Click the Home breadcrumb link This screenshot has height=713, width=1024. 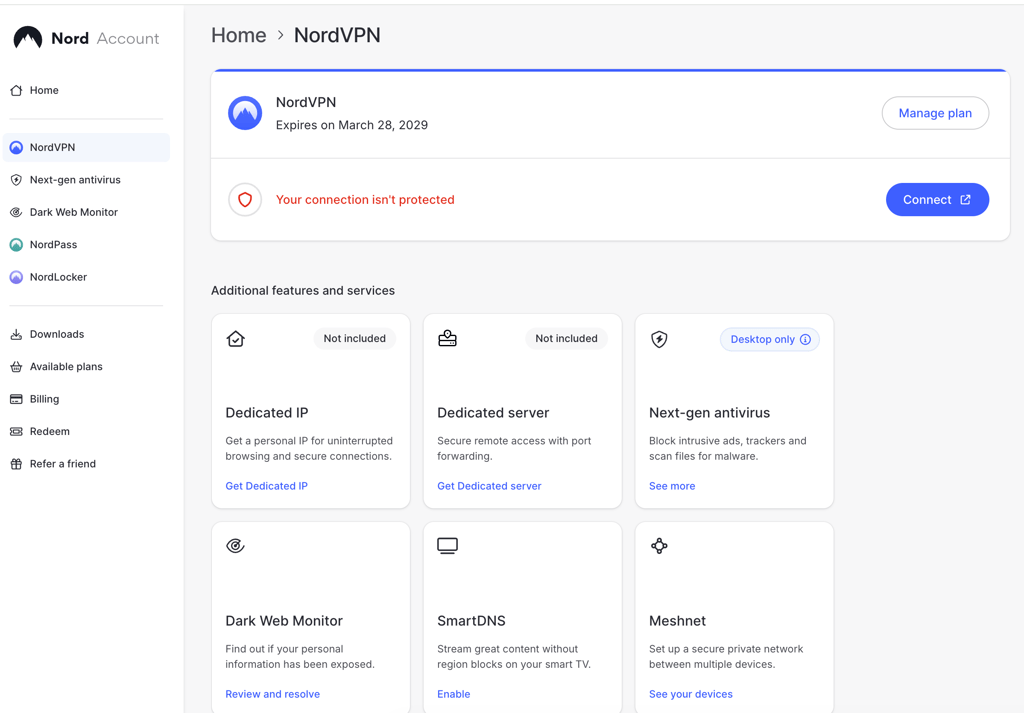click(x=238, y=35)
